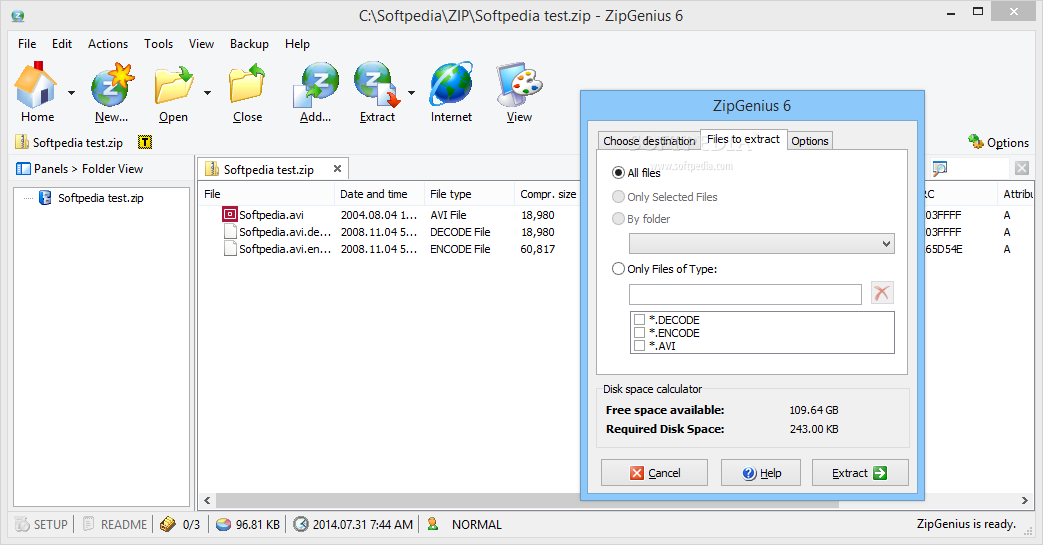Click the gray X next to search box
The image size is (1043, 545).
1022,168
